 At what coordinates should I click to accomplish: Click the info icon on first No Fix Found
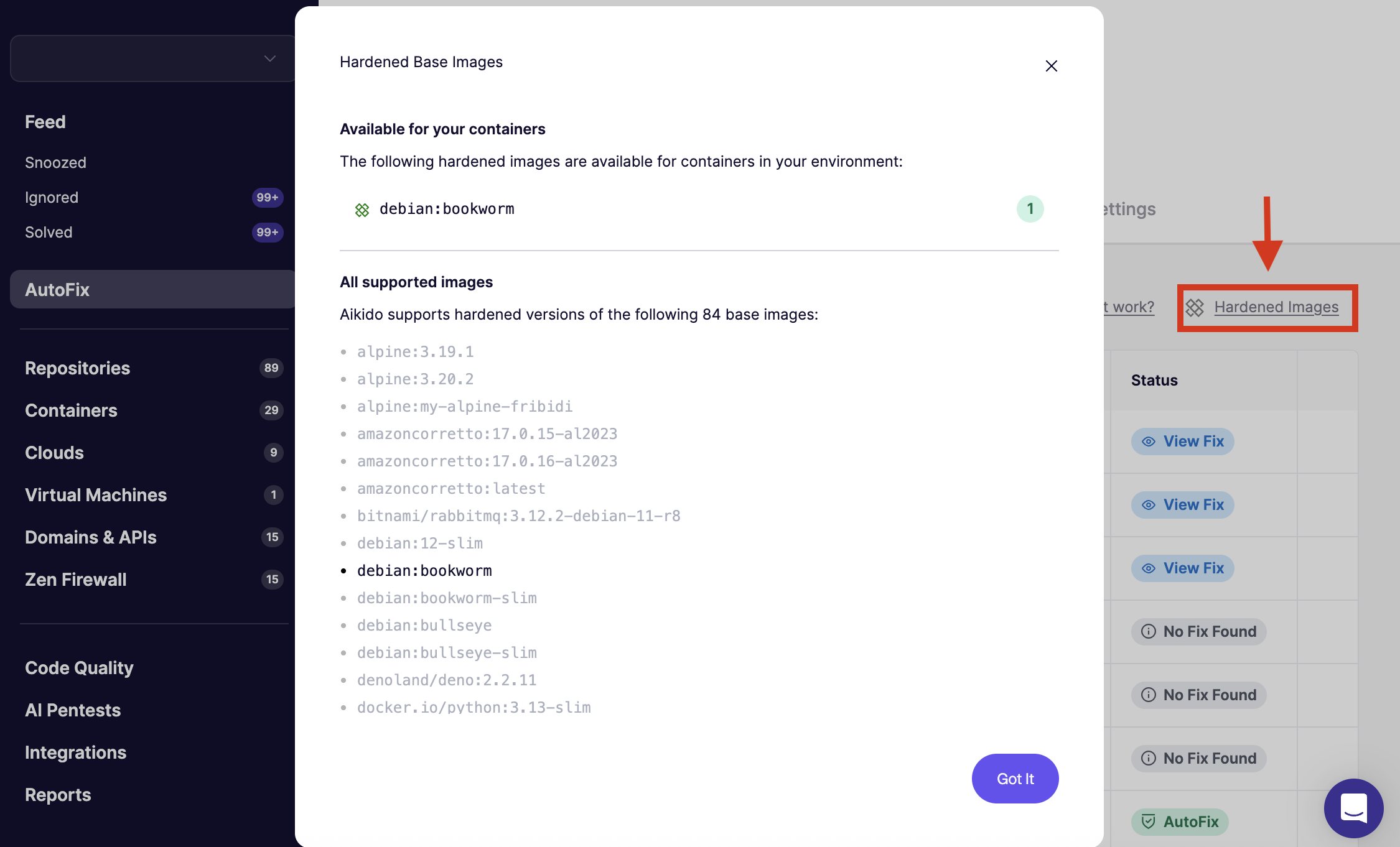pos(1149,632)
